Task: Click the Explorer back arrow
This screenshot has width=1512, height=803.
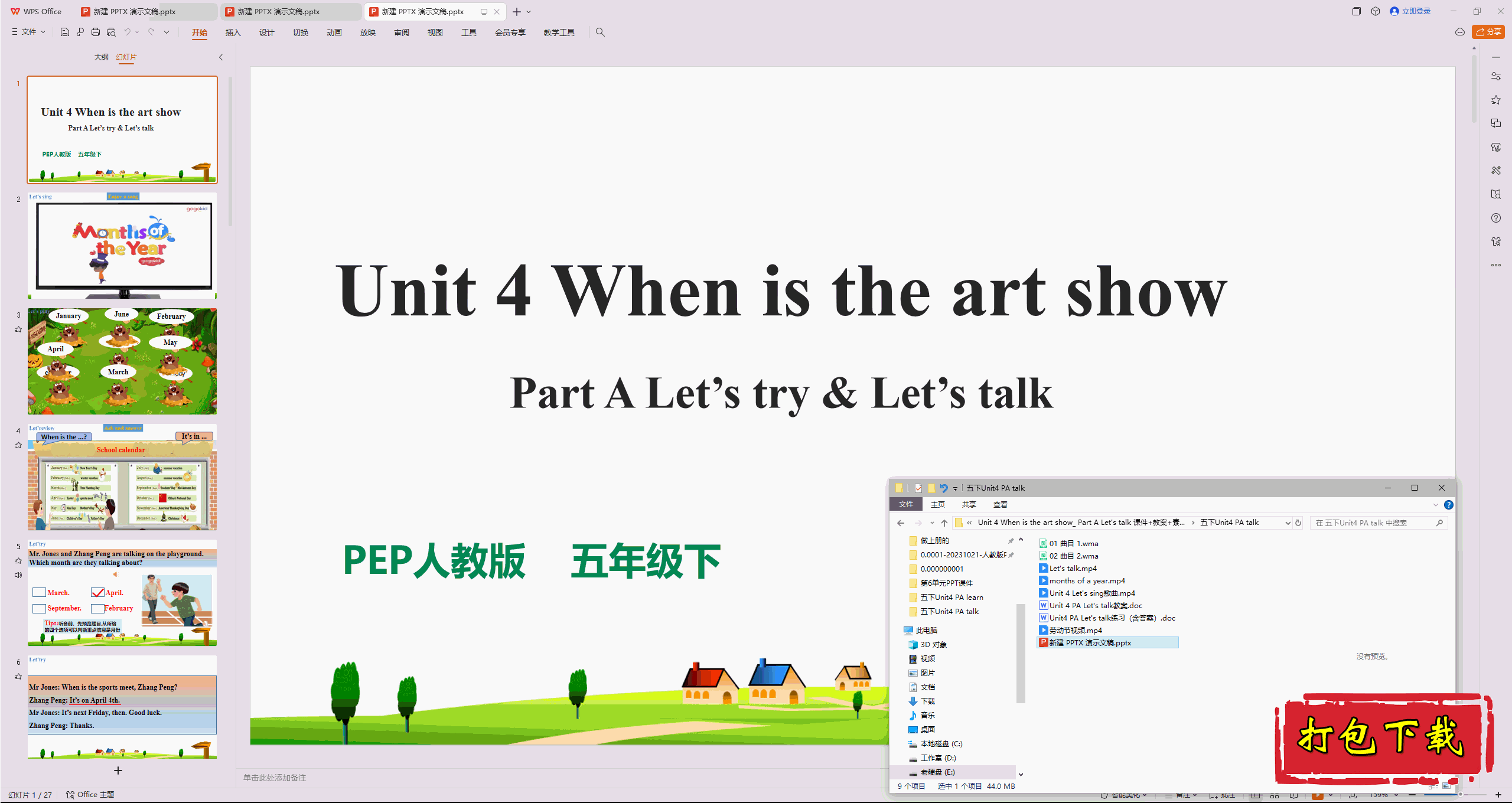Action: pos(901,523)
